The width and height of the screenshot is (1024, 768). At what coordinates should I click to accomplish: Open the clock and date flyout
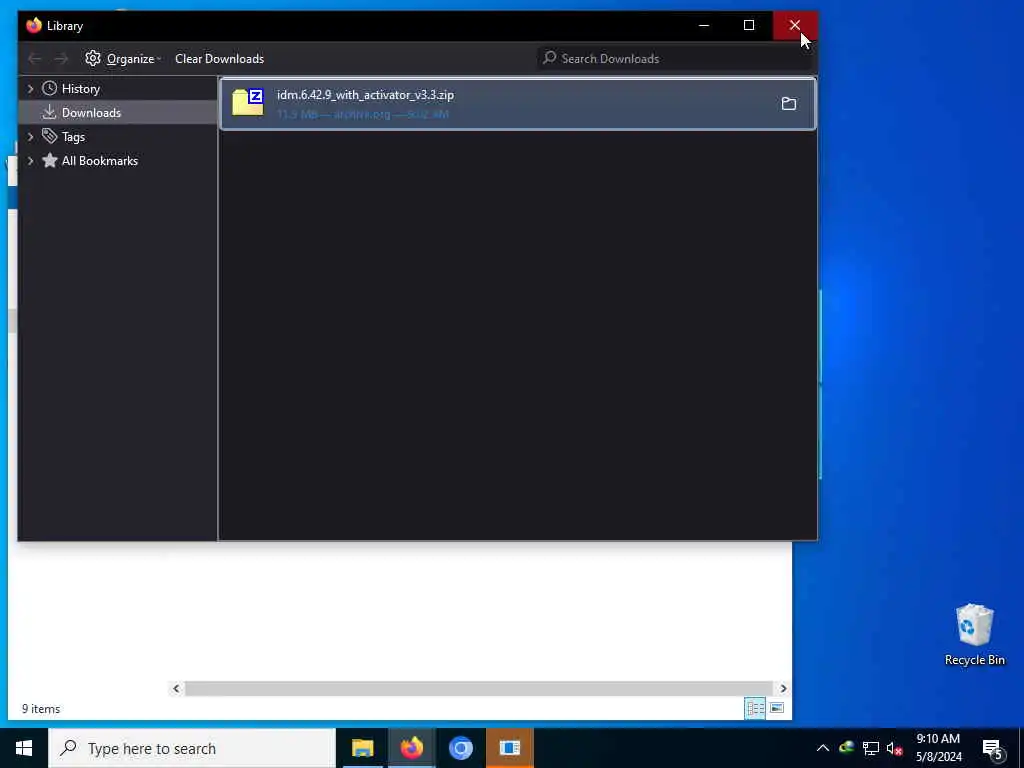[x=938, y=748]
